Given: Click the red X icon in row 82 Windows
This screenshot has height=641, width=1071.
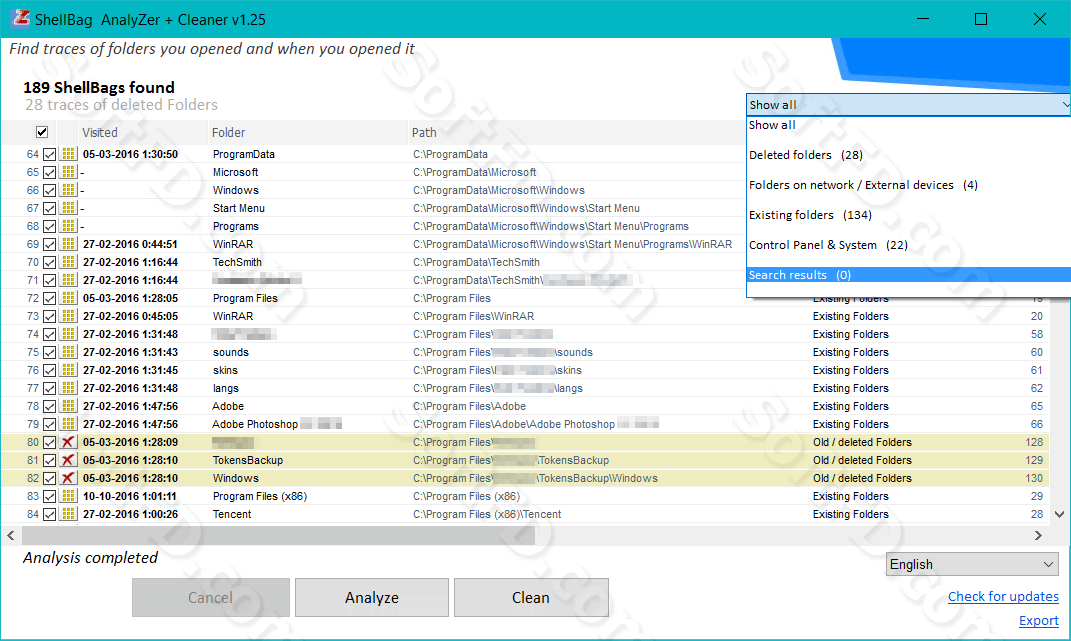Looking at the screenshot, I should [x=68, y=478].
